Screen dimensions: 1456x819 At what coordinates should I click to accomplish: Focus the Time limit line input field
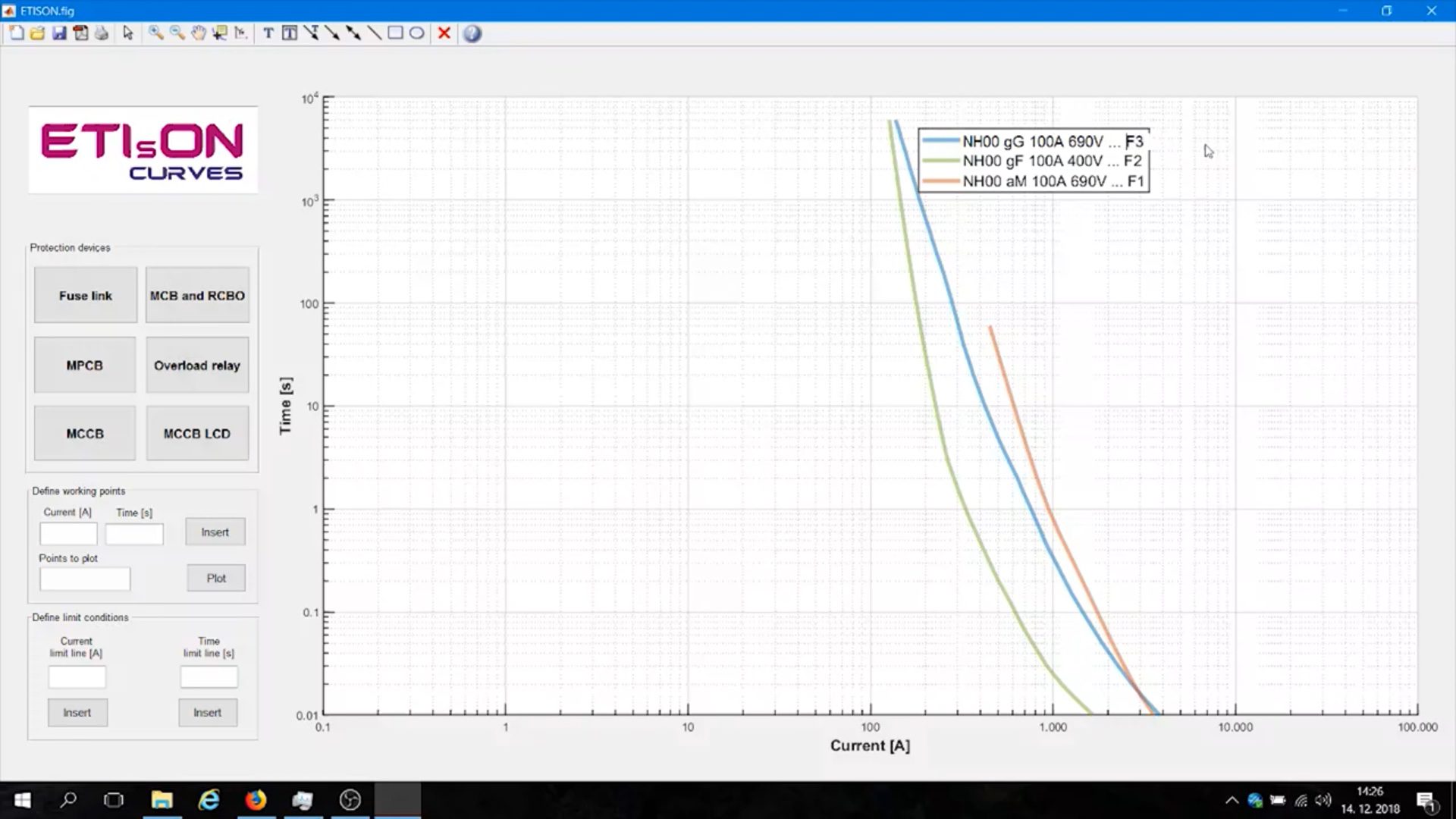click(x=209, y=676)
